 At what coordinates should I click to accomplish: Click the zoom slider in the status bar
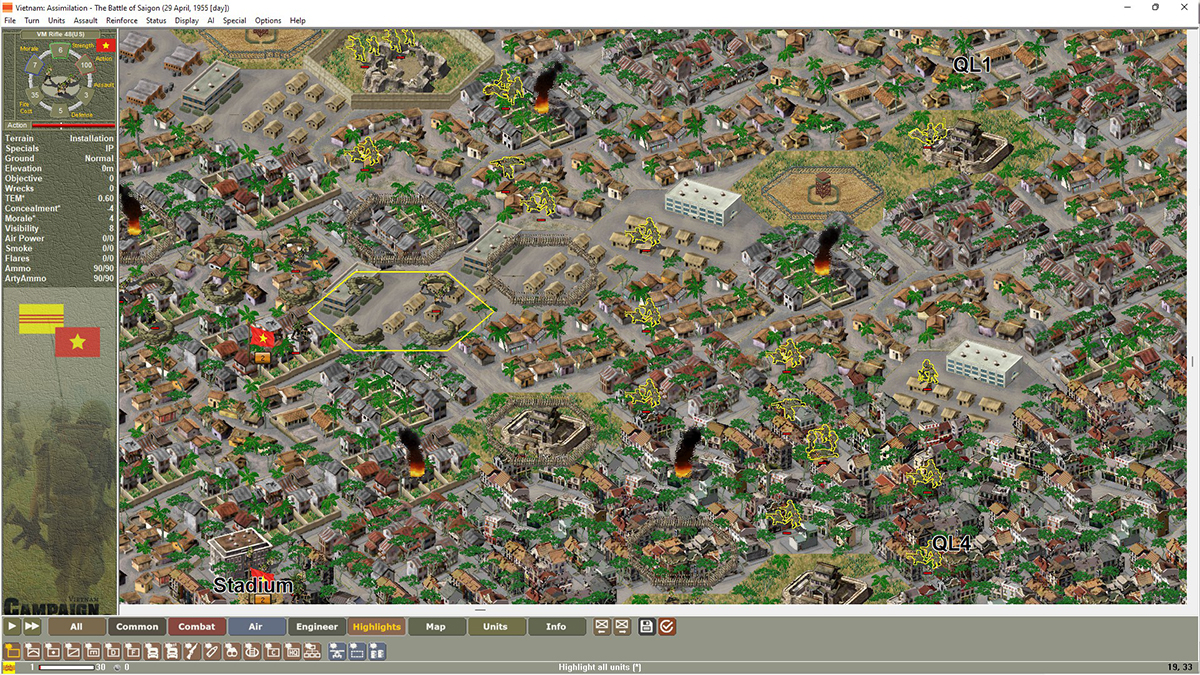68,667
